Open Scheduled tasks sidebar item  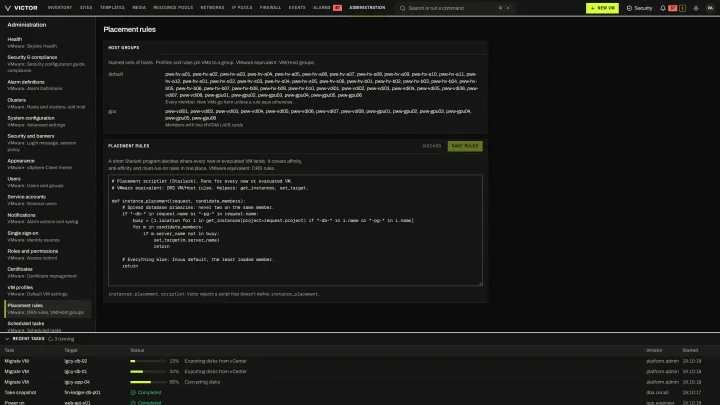(x=47, y=326)
